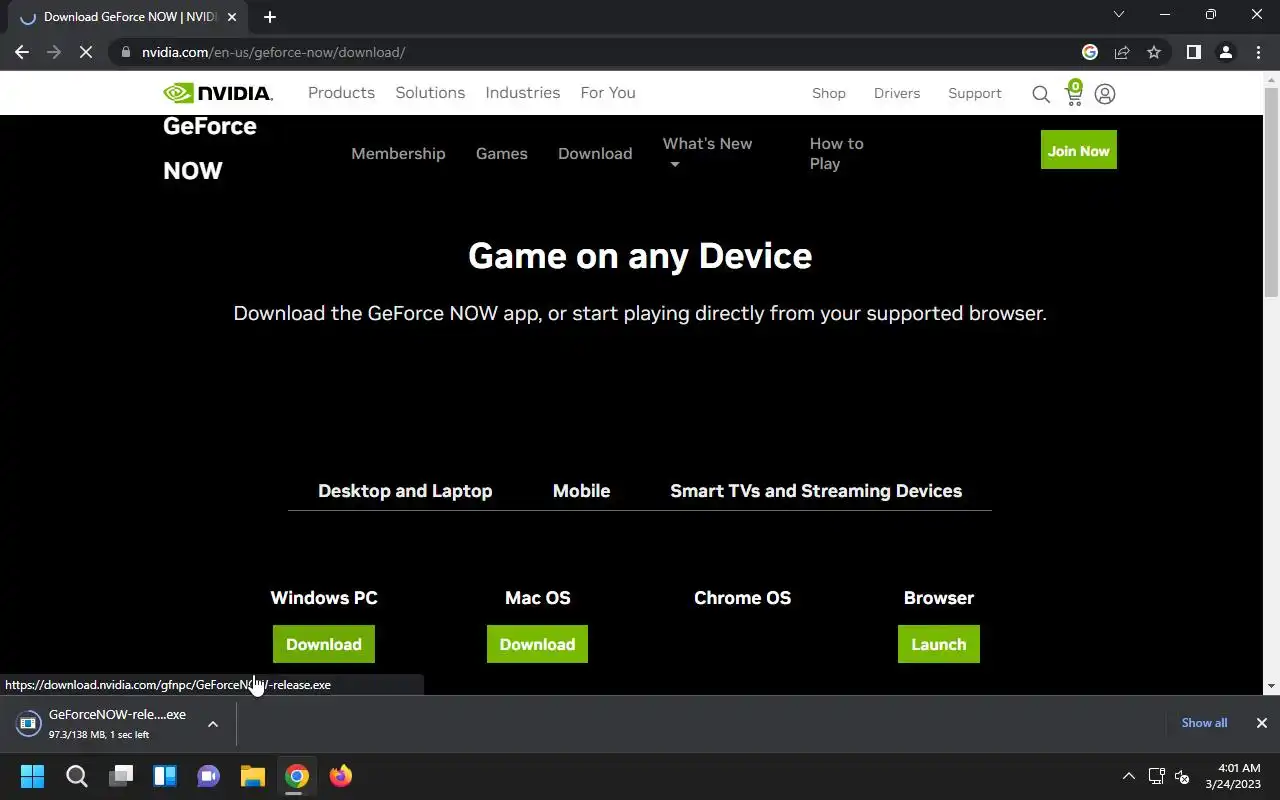Screen dimensions: 1280x800
Task: Open the Solutions menu
Action: 430,93
